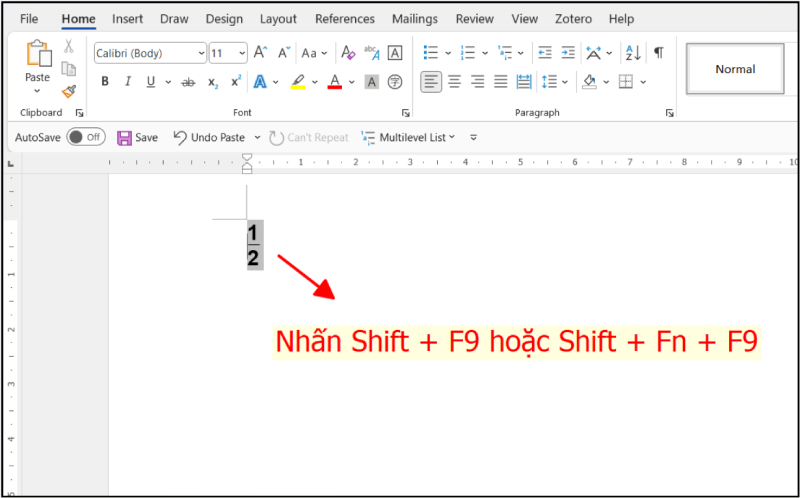Apply character border icon
Screen dimensions: 800x498
(395, 53)
